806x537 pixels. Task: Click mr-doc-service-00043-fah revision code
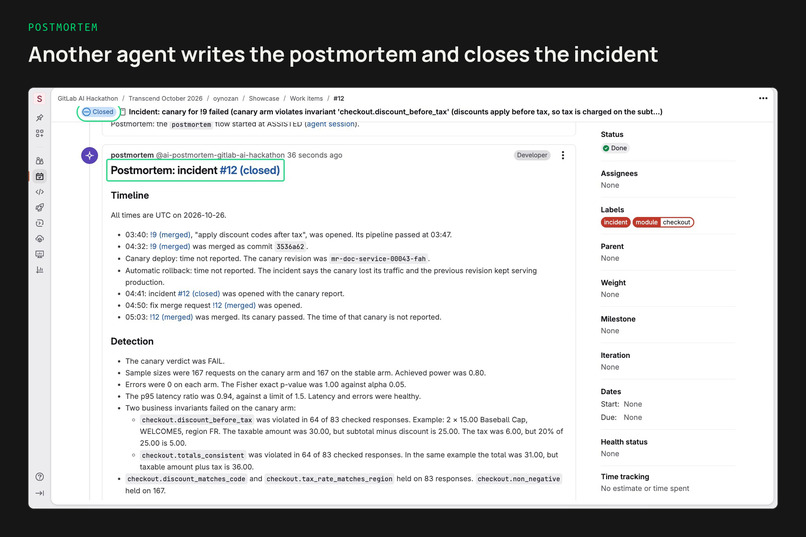click(x=378, y=258)
